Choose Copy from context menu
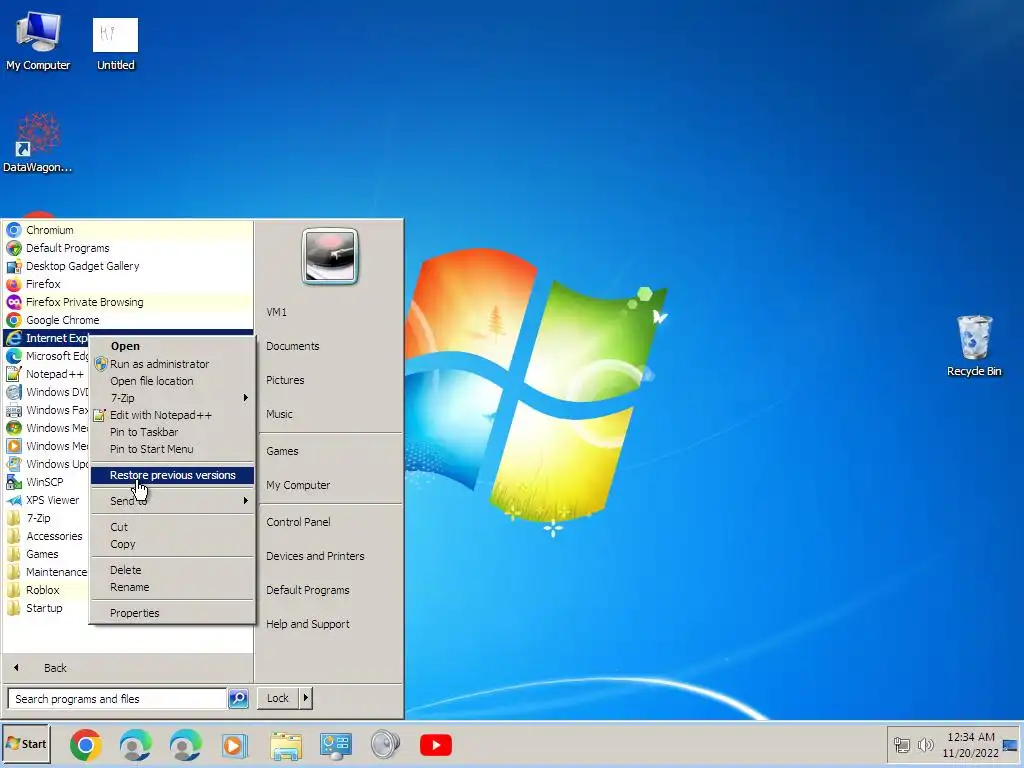Viewport: 1024px width, 768px height. (172, 544)
